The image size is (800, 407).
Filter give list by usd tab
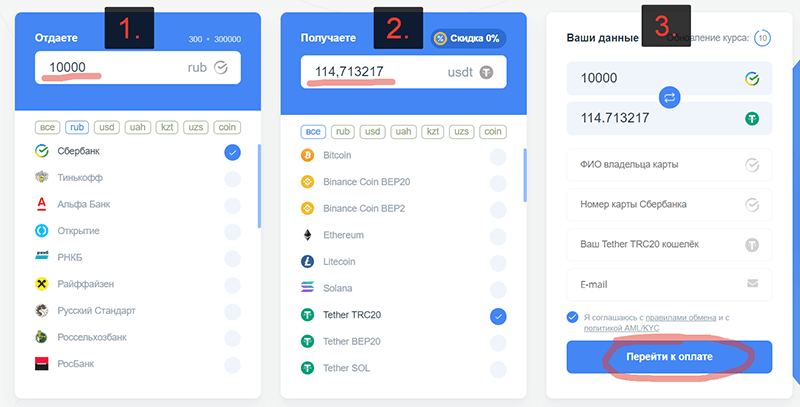click(107, 128)
